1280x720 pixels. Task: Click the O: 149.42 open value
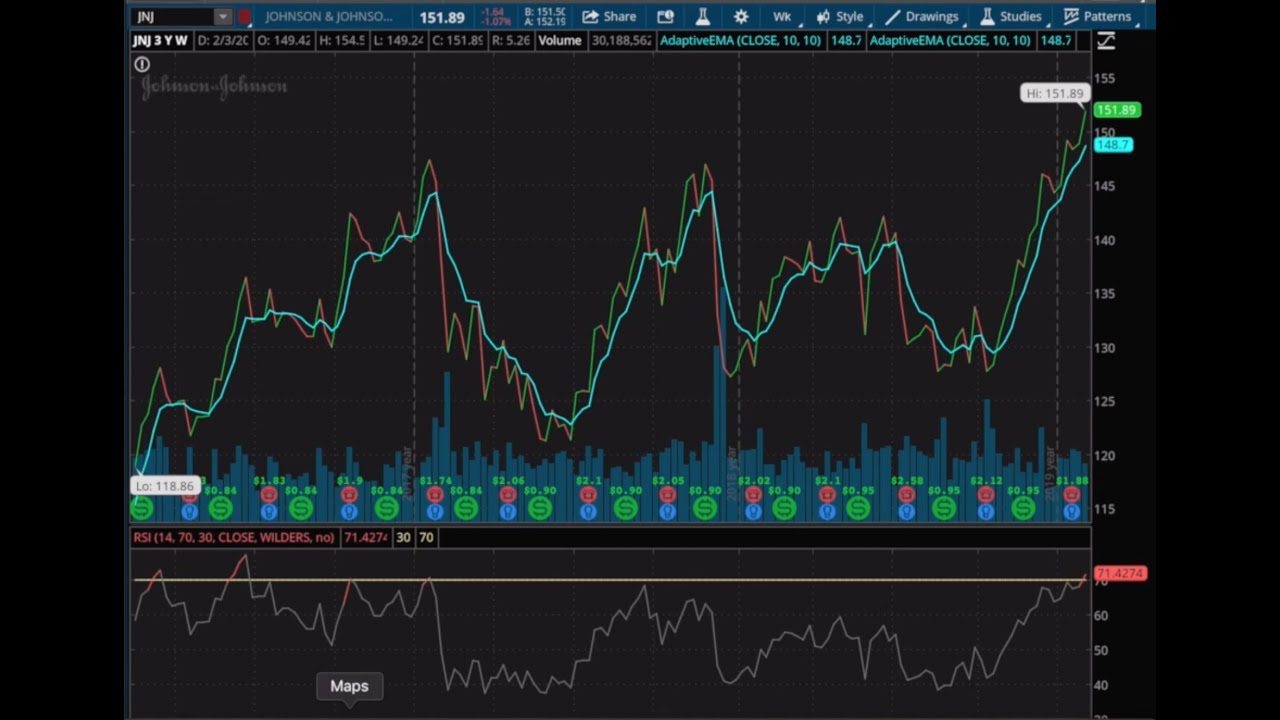pyautogui.click(x=284, y=41)
